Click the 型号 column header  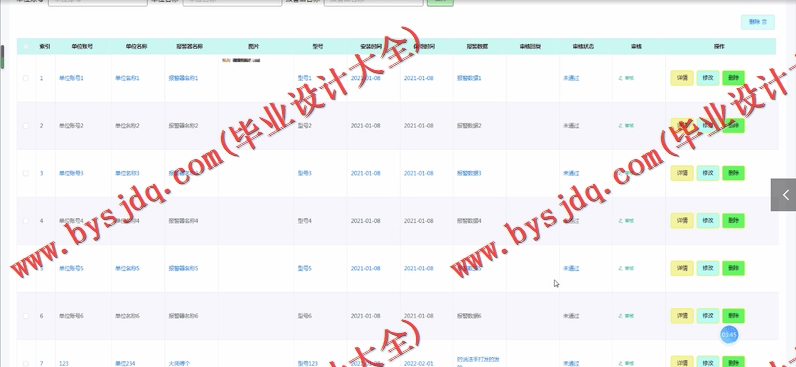[318, 47]
